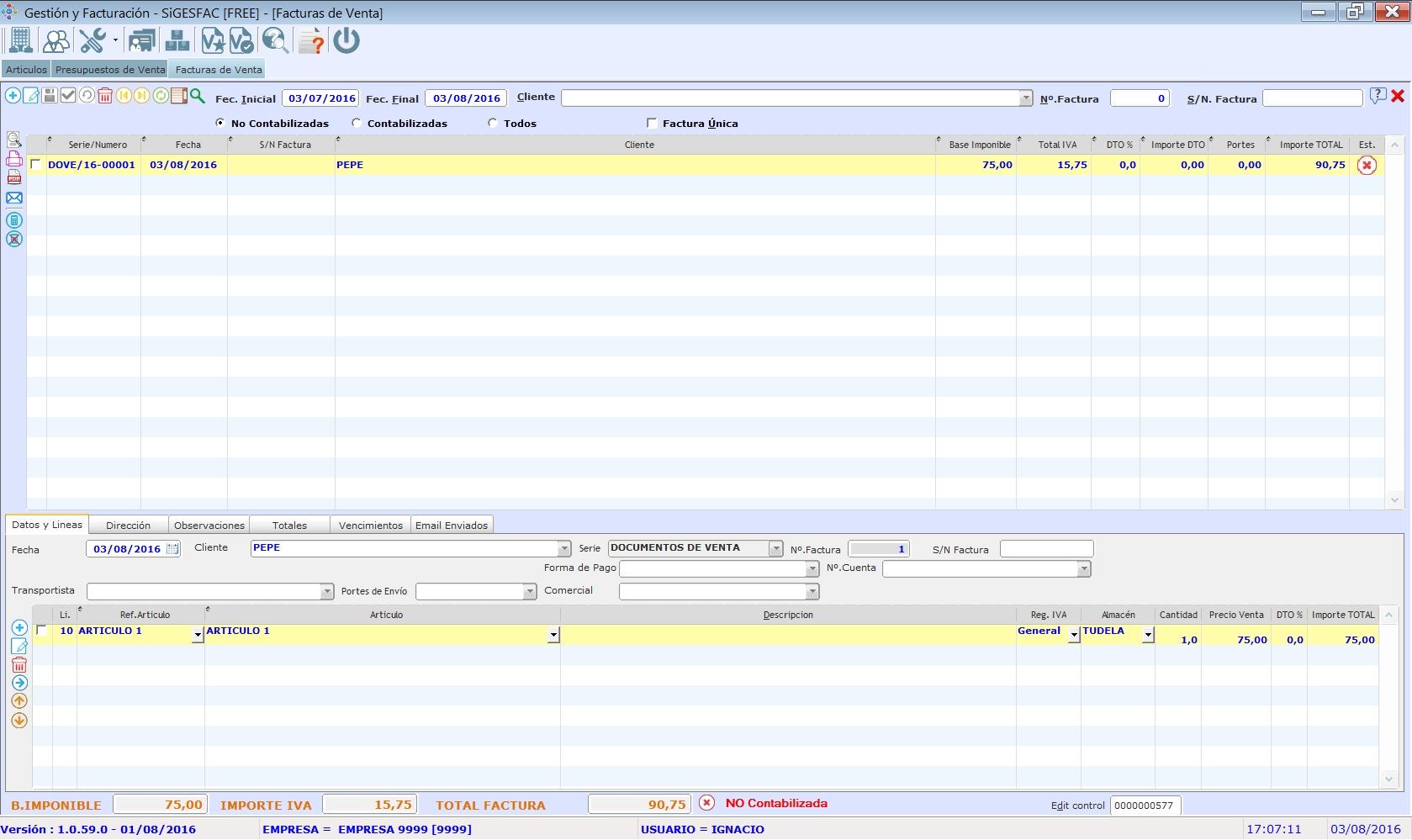The height and width of the screenshot is (840, 1412).
Task: Delete invoice line with the lower trash icon
Action: pyautogui.click(x=19, y=665)
